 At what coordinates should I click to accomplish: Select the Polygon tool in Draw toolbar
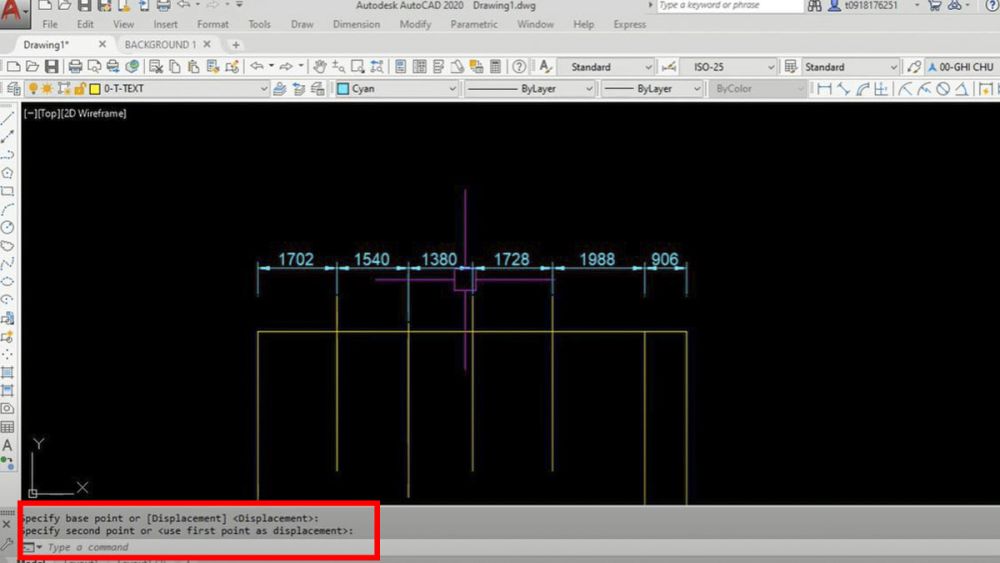click(x=8, y=173)
